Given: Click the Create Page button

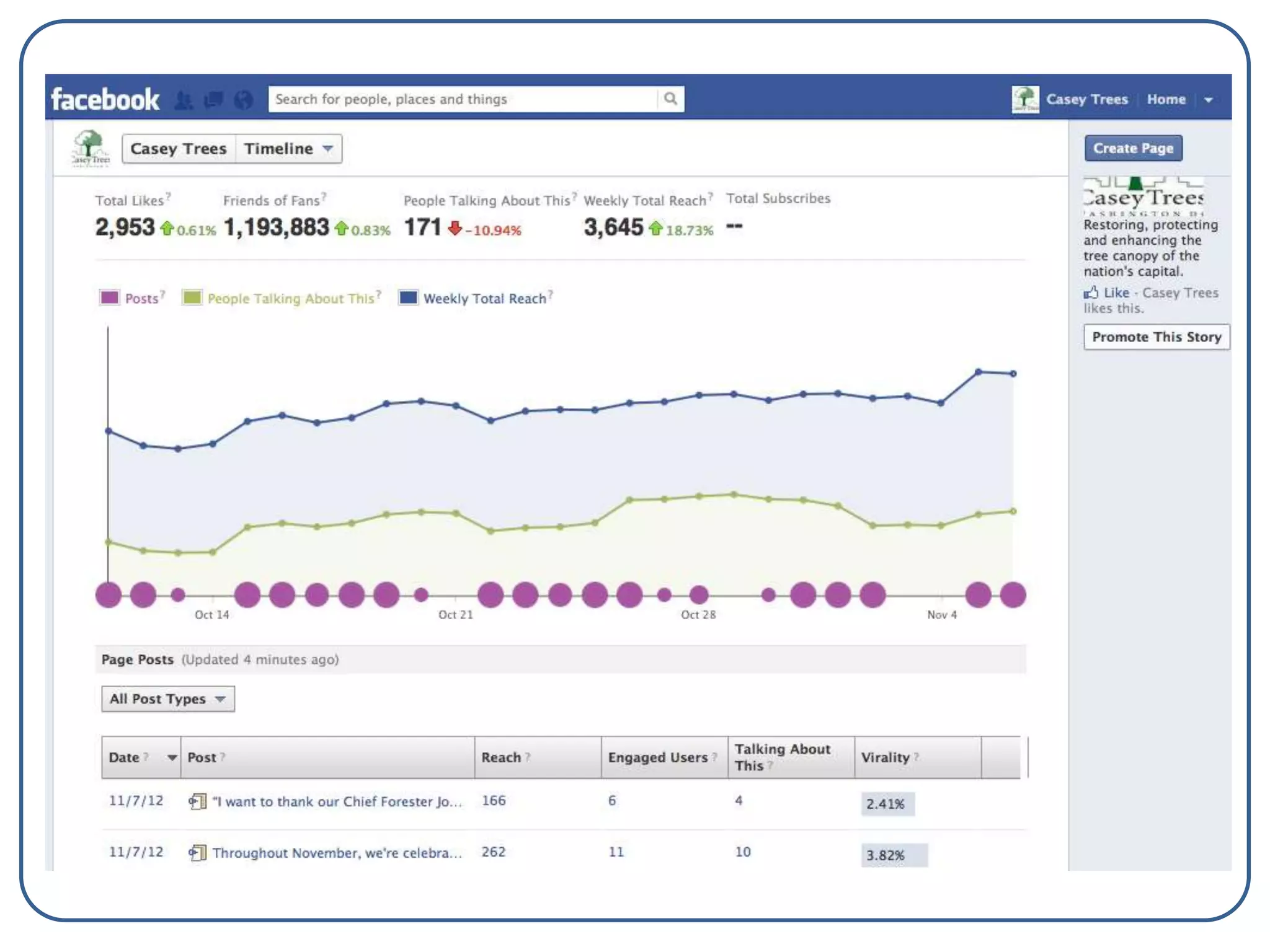Looking at the screenshot, I should pos(1133,148).
